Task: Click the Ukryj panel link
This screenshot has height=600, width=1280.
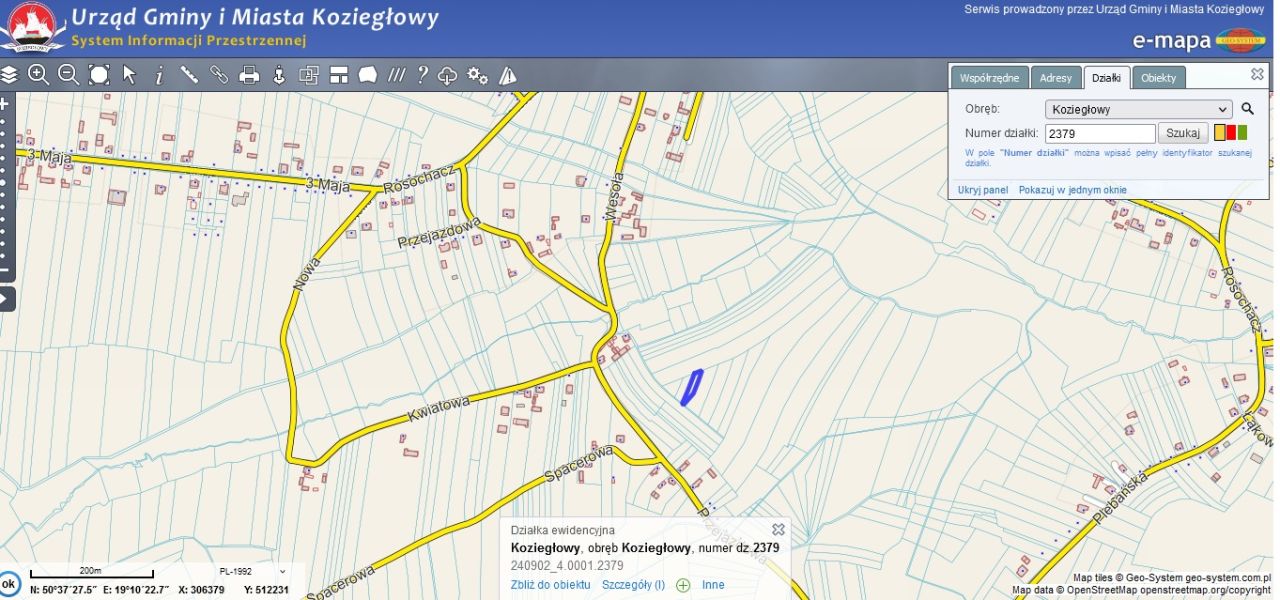Action: click(x=982, y=190)
